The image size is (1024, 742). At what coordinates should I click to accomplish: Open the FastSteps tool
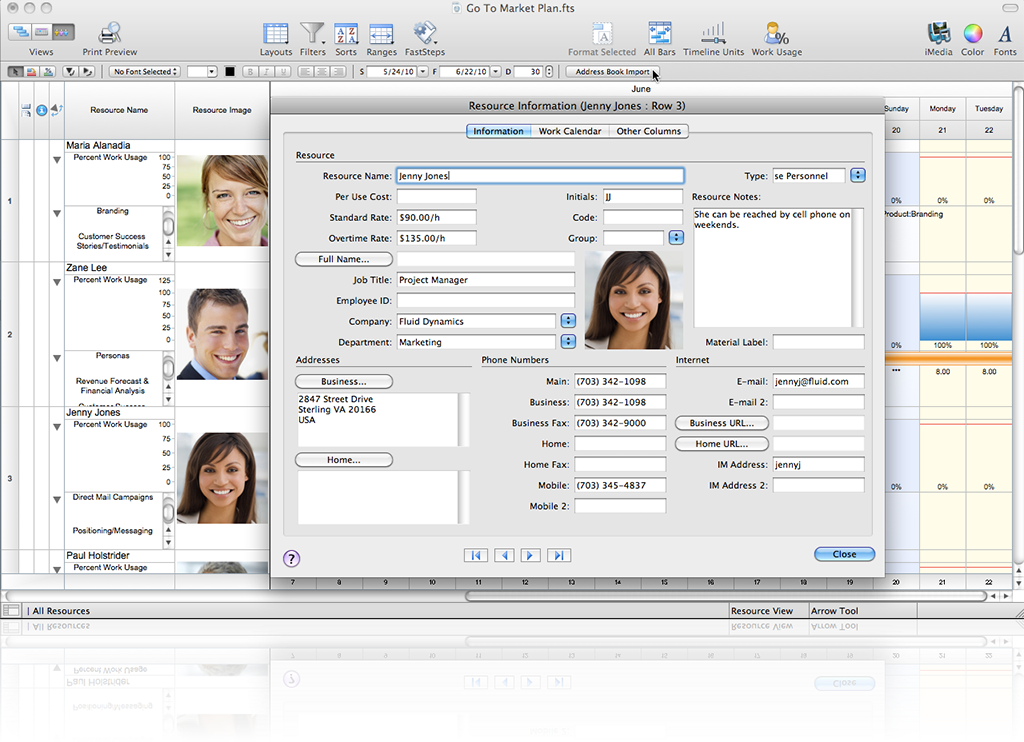point(425,33)
